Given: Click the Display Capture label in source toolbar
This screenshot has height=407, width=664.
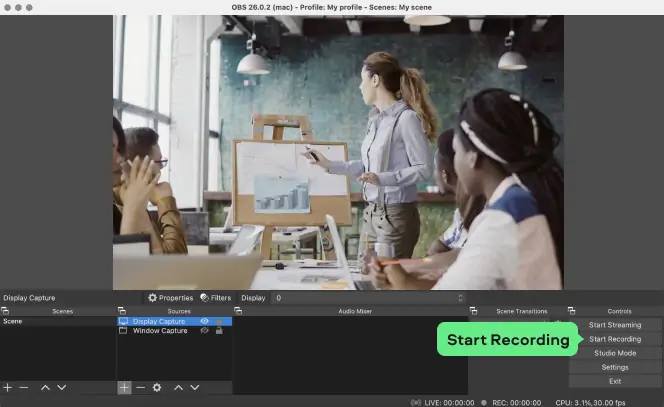Looking at the screenshot, I should 29,298.
